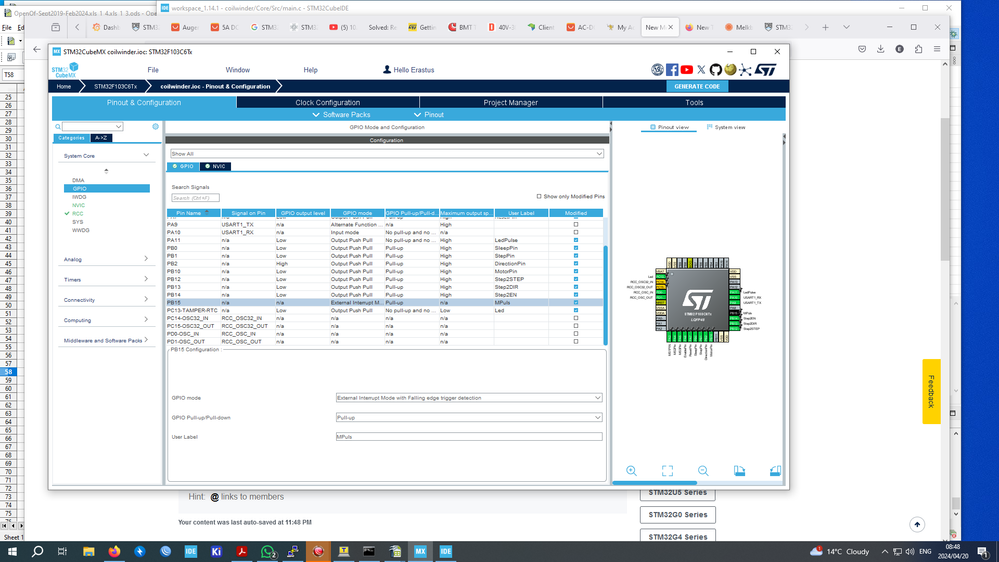Switch to the Project Manager tab
The width and height of the screenshot is (999, 562).
510,103
